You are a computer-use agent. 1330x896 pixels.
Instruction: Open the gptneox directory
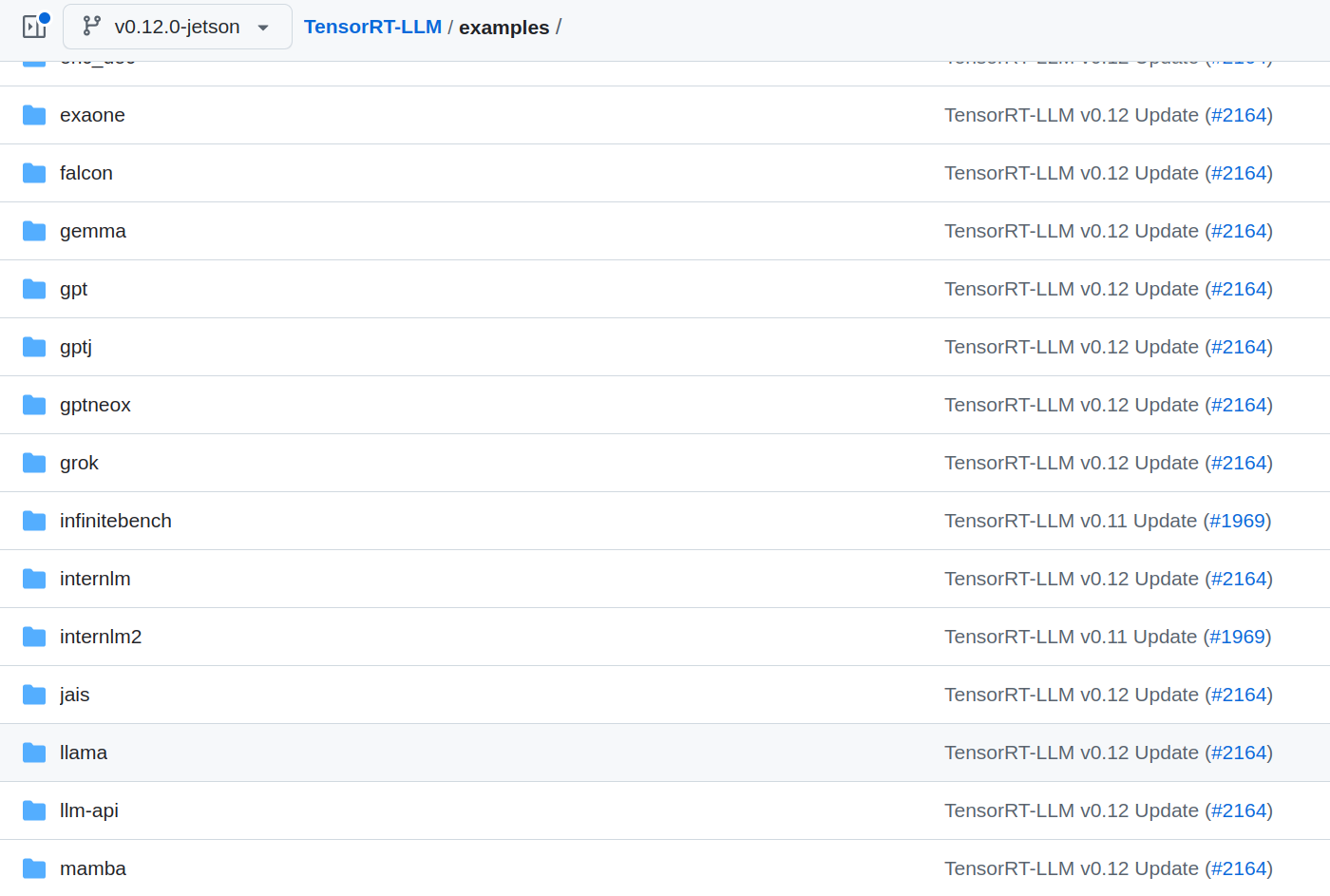95,405
